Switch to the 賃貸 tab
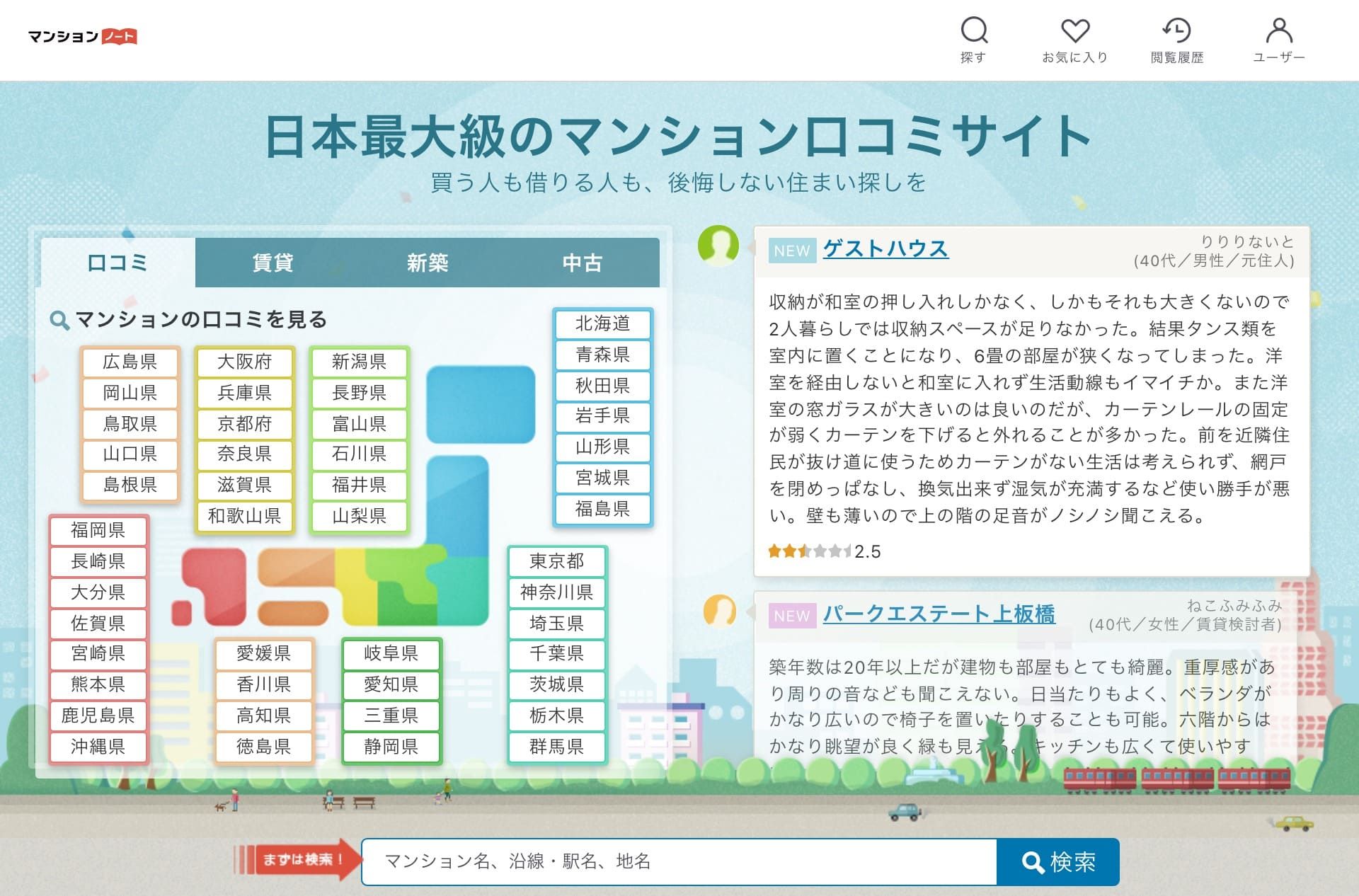 pyautogui.click(x=273, y=263)
